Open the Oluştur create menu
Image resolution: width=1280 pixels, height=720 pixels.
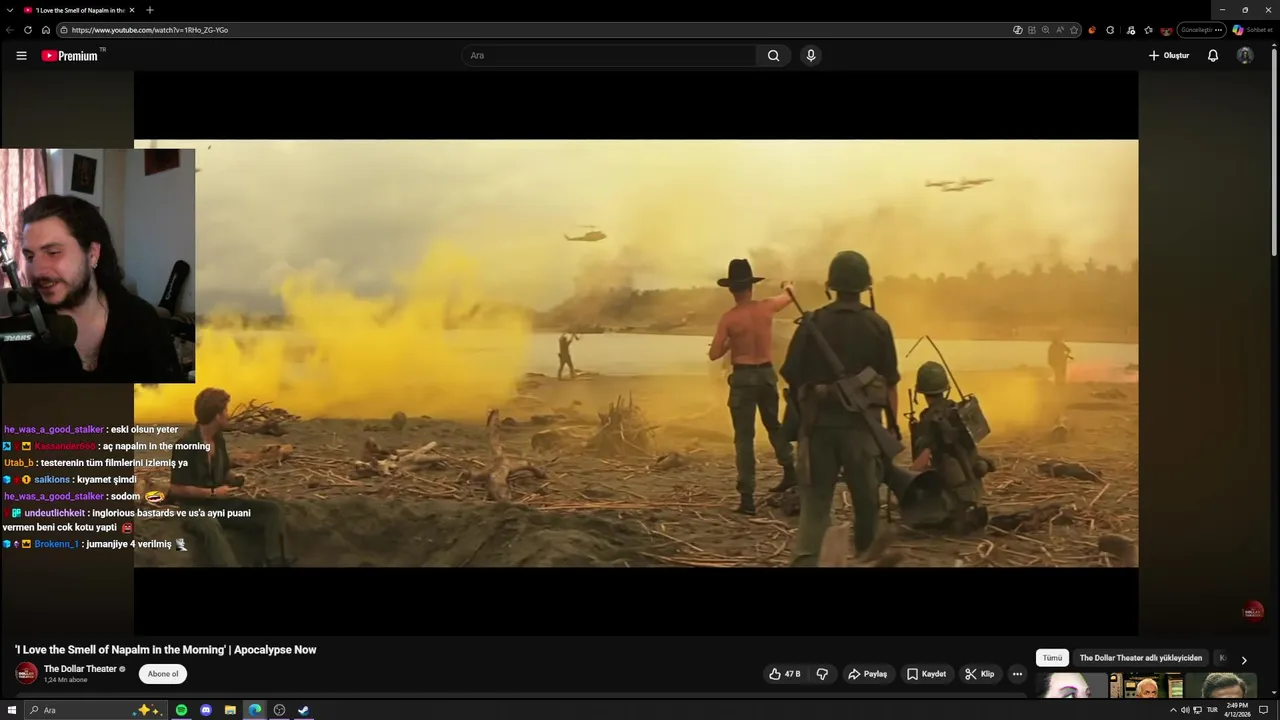coord(1169,56)
